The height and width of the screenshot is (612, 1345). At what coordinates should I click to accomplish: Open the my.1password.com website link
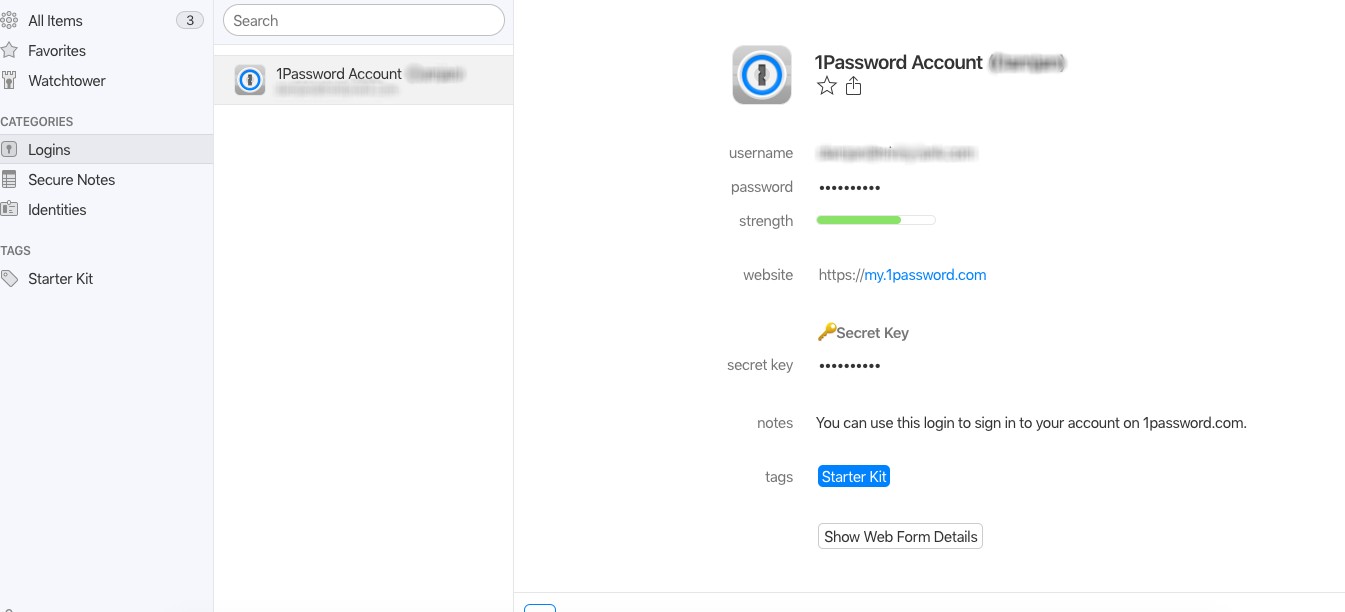pyautogui.click(x=925, y=275)
